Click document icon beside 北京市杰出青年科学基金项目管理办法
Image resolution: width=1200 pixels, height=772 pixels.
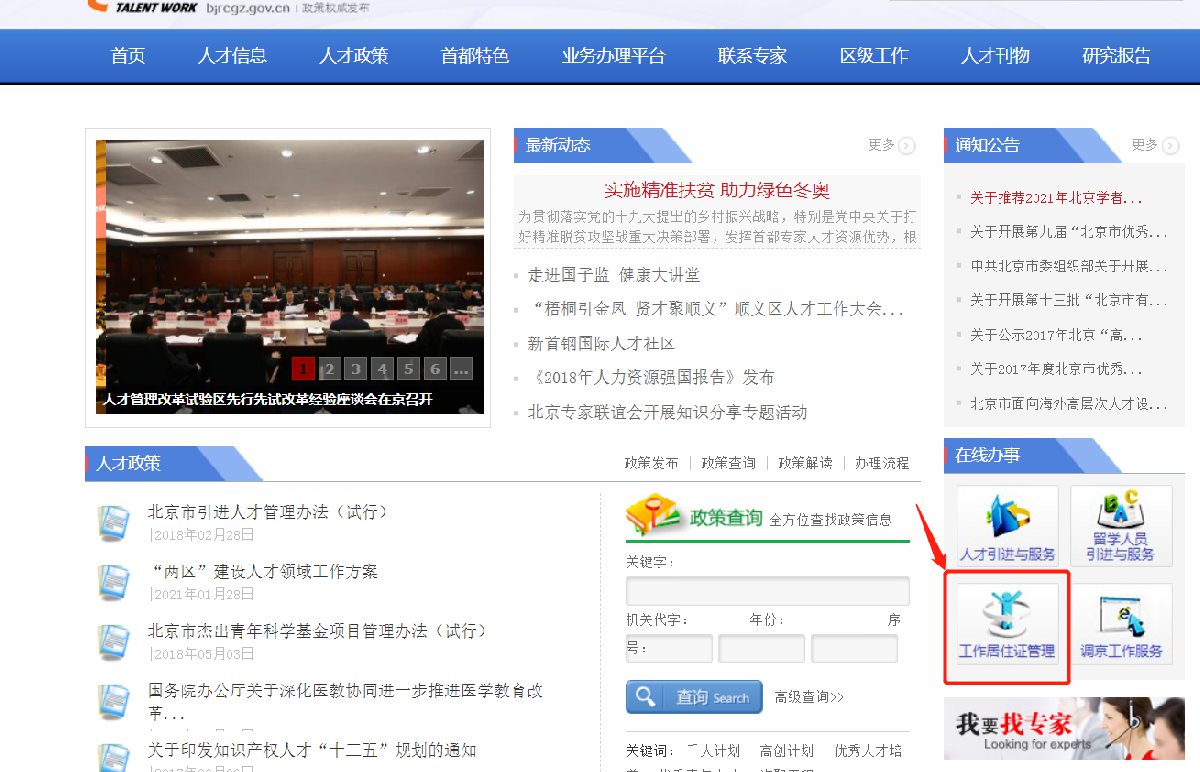pyautogui.click(x=114, y=642)
